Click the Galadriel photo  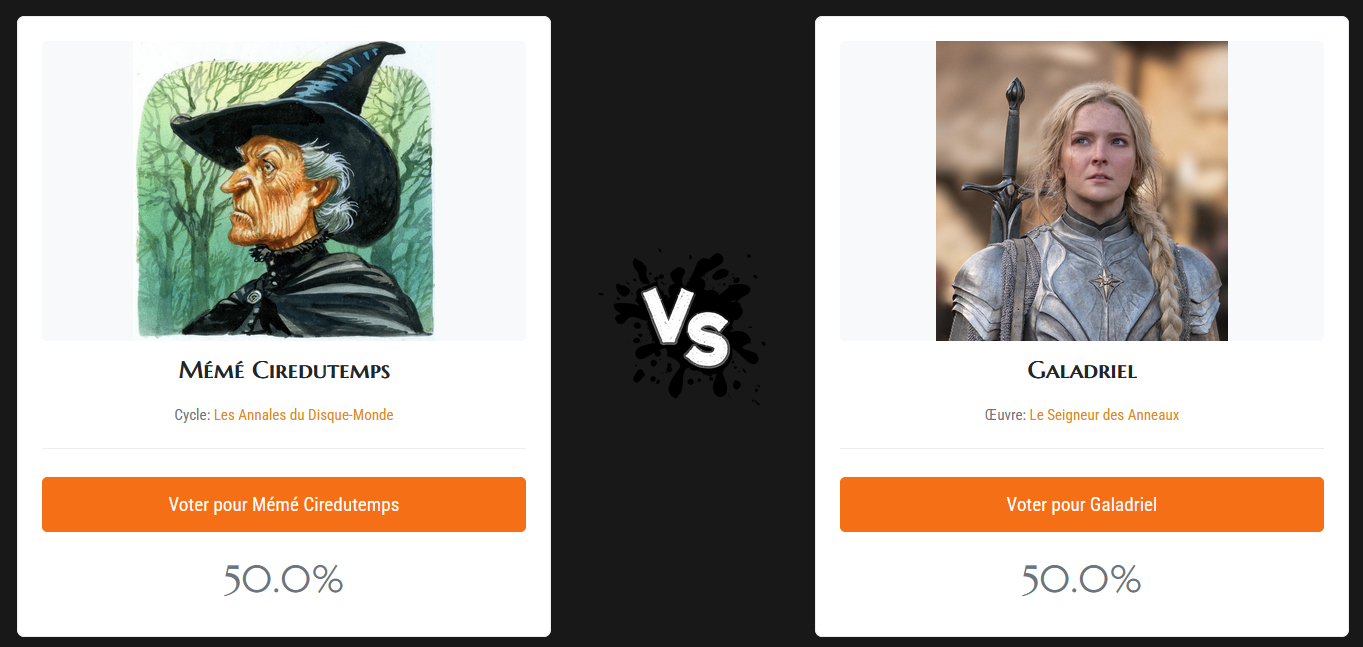pyautogui.click(x=1082, y=191)
